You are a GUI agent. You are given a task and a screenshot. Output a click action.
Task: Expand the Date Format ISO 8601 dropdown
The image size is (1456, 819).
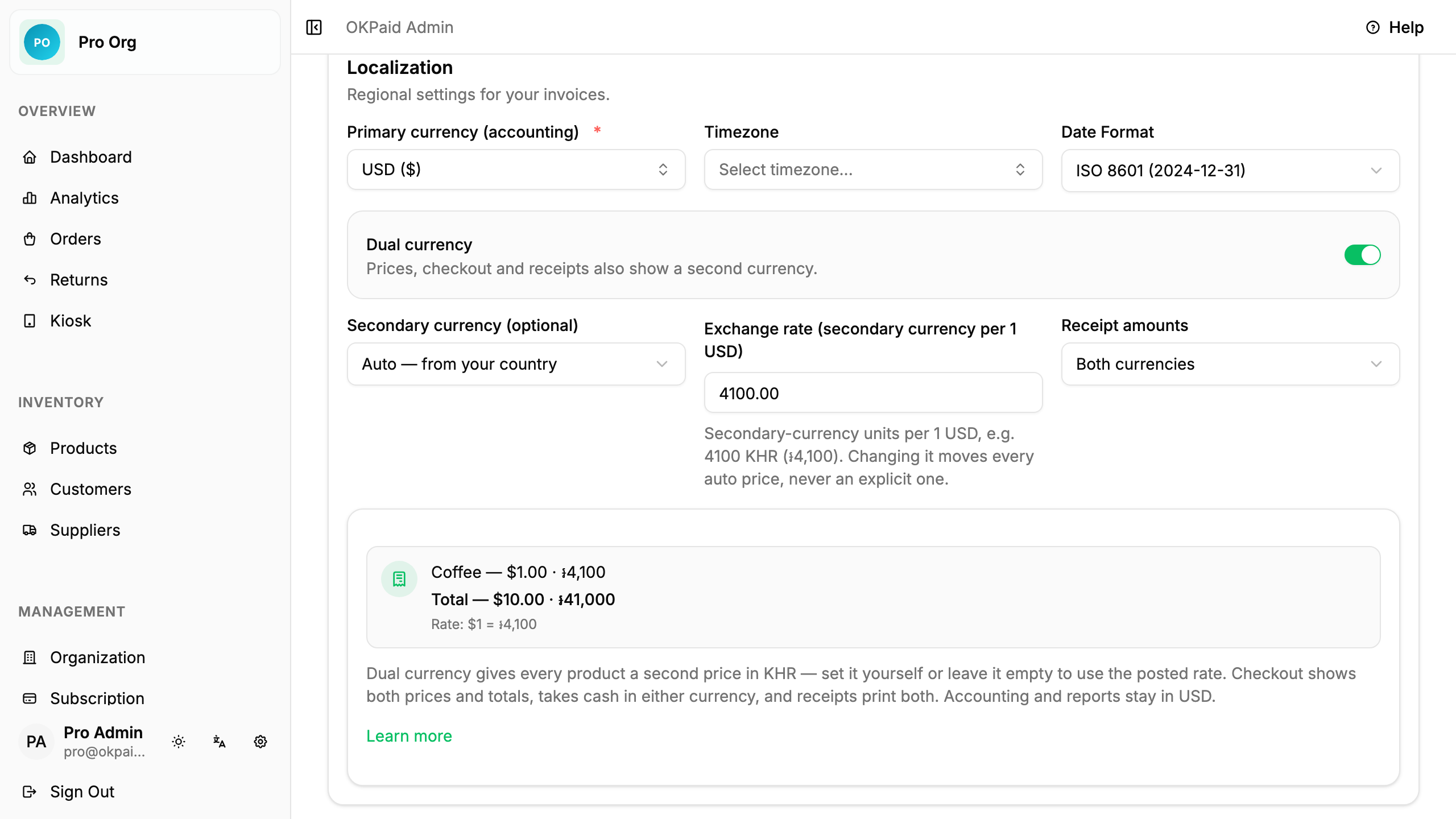1230,171
